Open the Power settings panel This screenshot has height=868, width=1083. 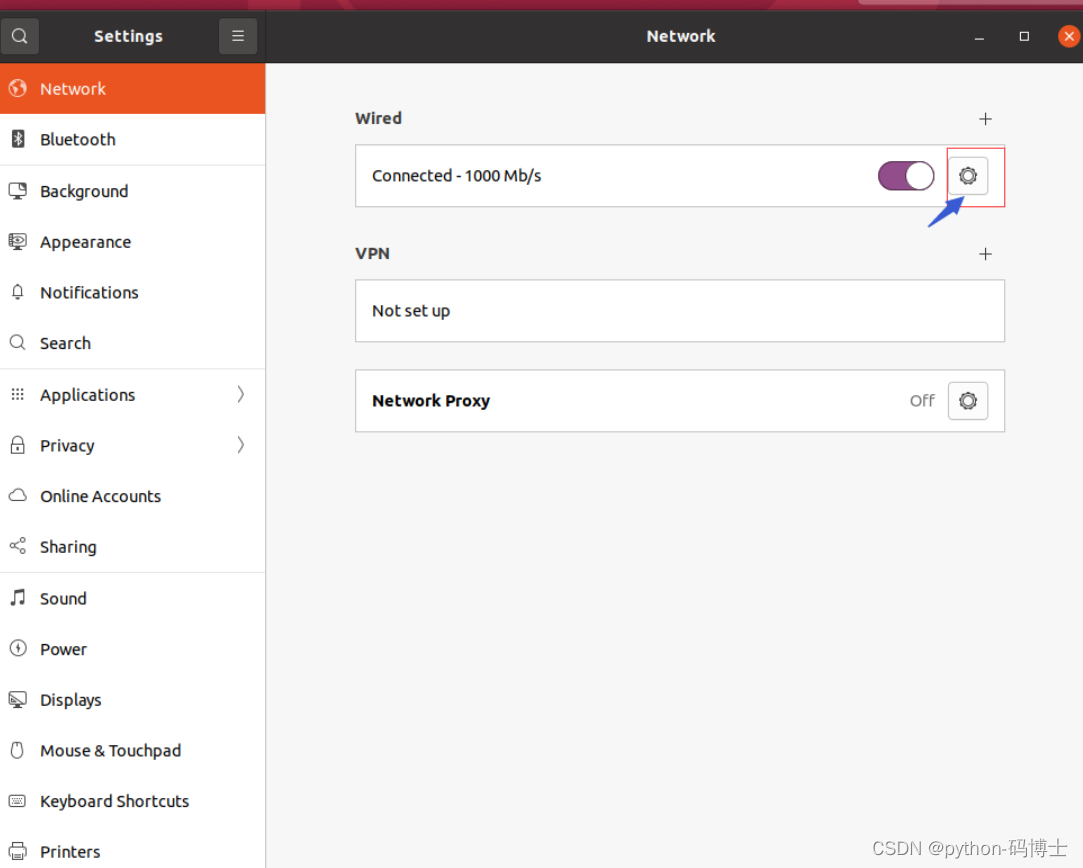click(133, 649)
